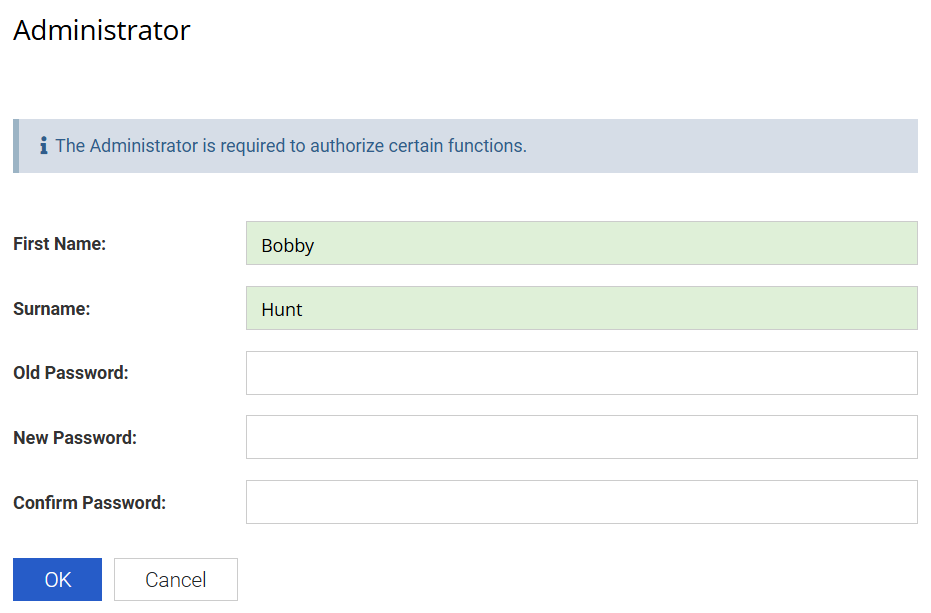The height and width of the screenshot is (613, 931).
Task: Click the 'New Password:' label
Action: tap(74, 437)
